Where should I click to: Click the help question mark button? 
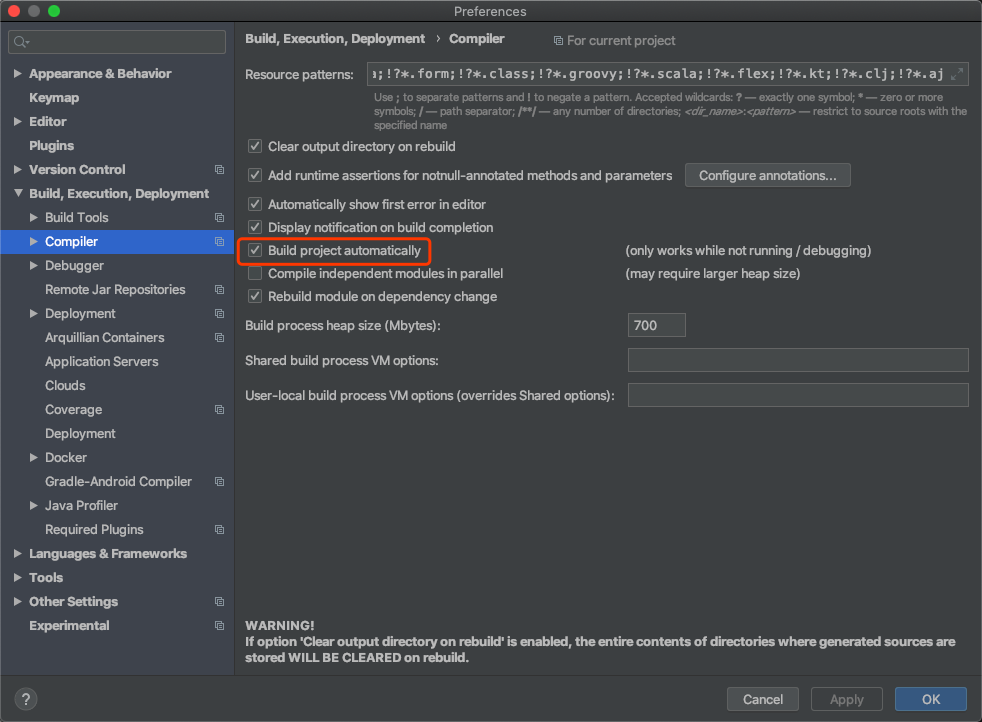pos(26,699)
